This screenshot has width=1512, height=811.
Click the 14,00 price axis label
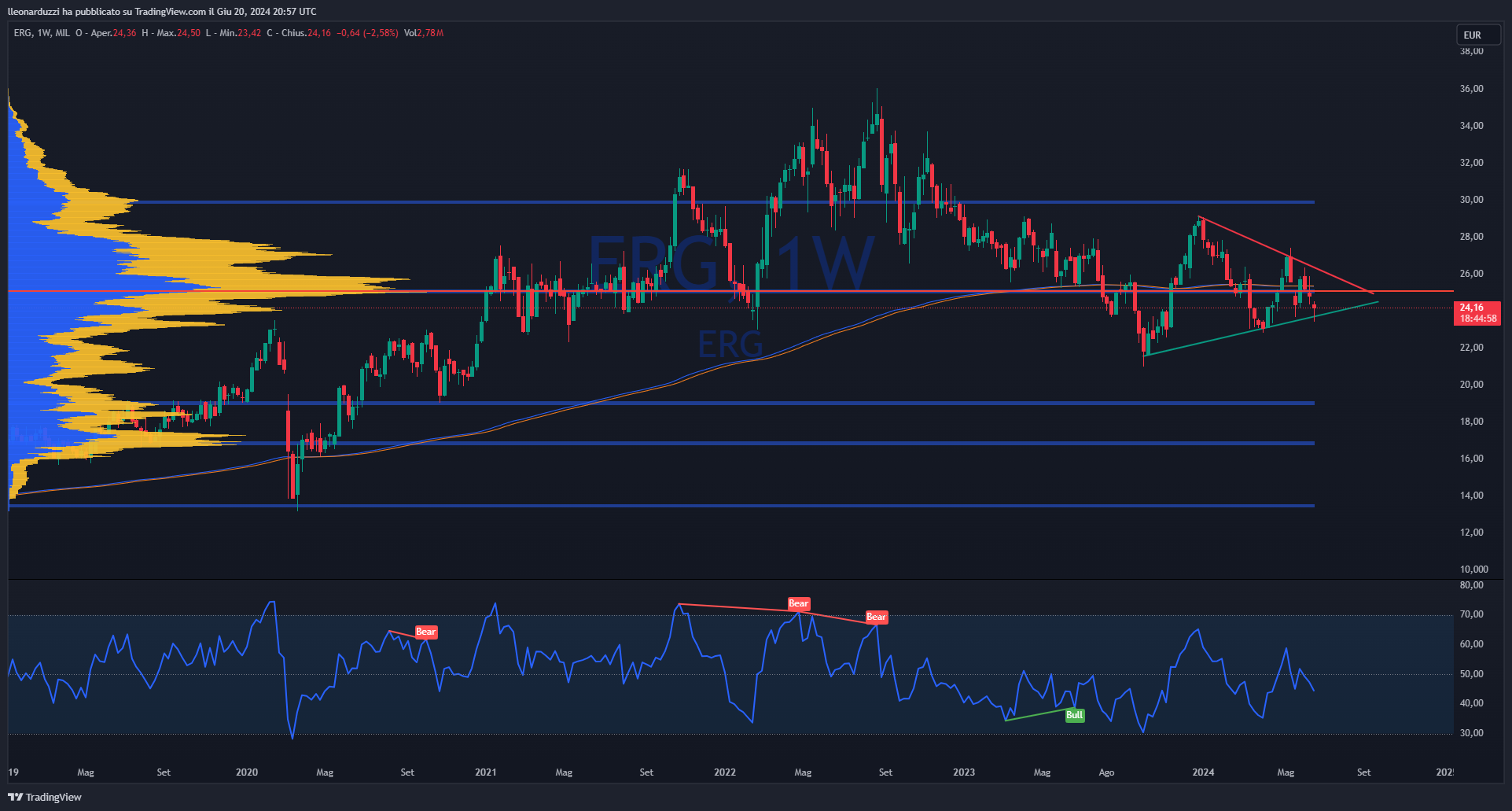[x=1471, y=496]
